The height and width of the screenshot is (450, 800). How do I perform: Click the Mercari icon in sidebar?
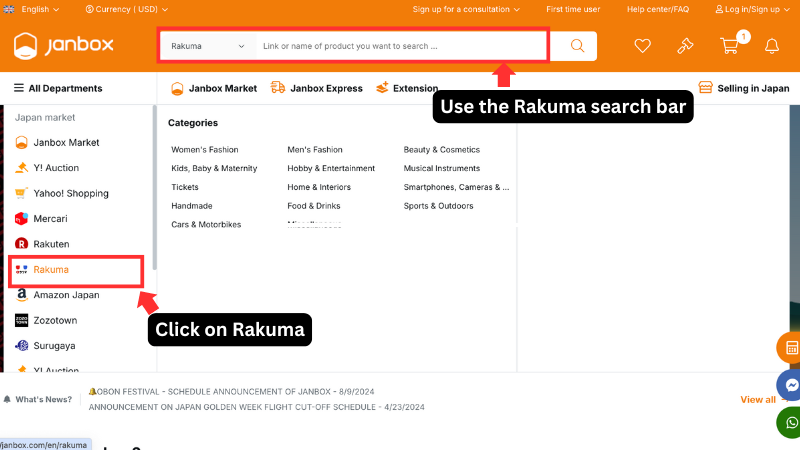[21, 218]
